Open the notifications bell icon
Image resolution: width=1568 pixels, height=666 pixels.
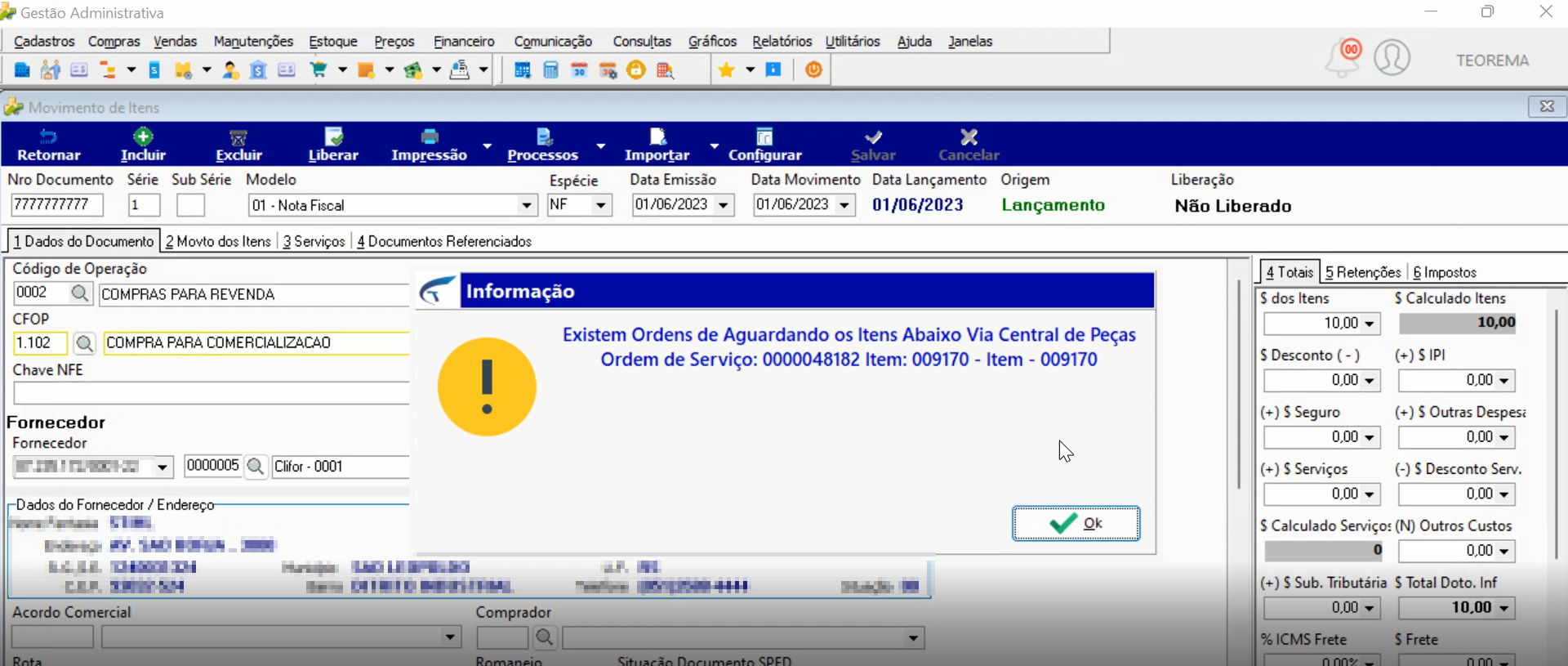(x=1343, y=58)
